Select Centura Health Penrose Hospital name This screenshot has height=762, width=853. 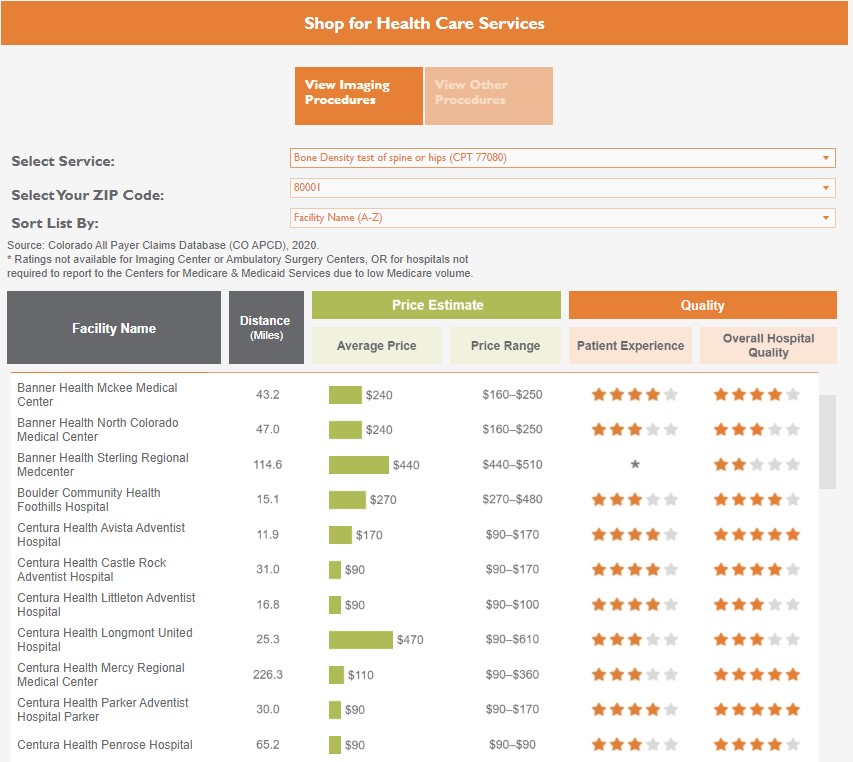point(105,745)
